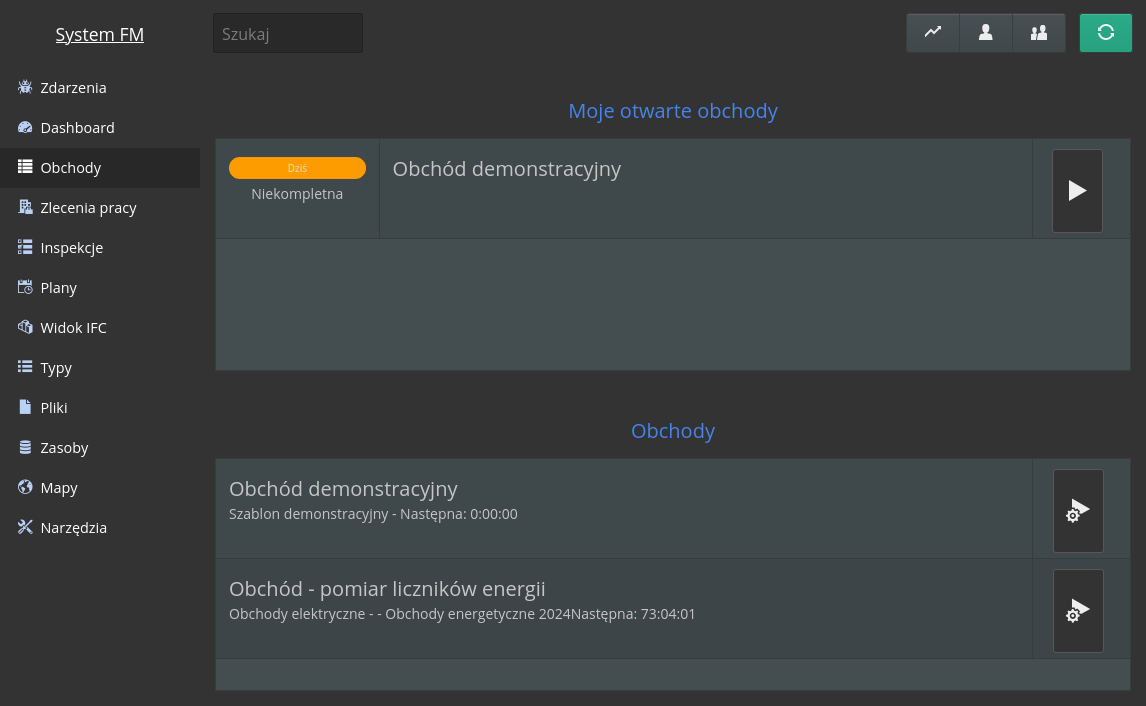1146x706 pixels.
Task: Click the green refresh button
Action: coord(1105,33)
